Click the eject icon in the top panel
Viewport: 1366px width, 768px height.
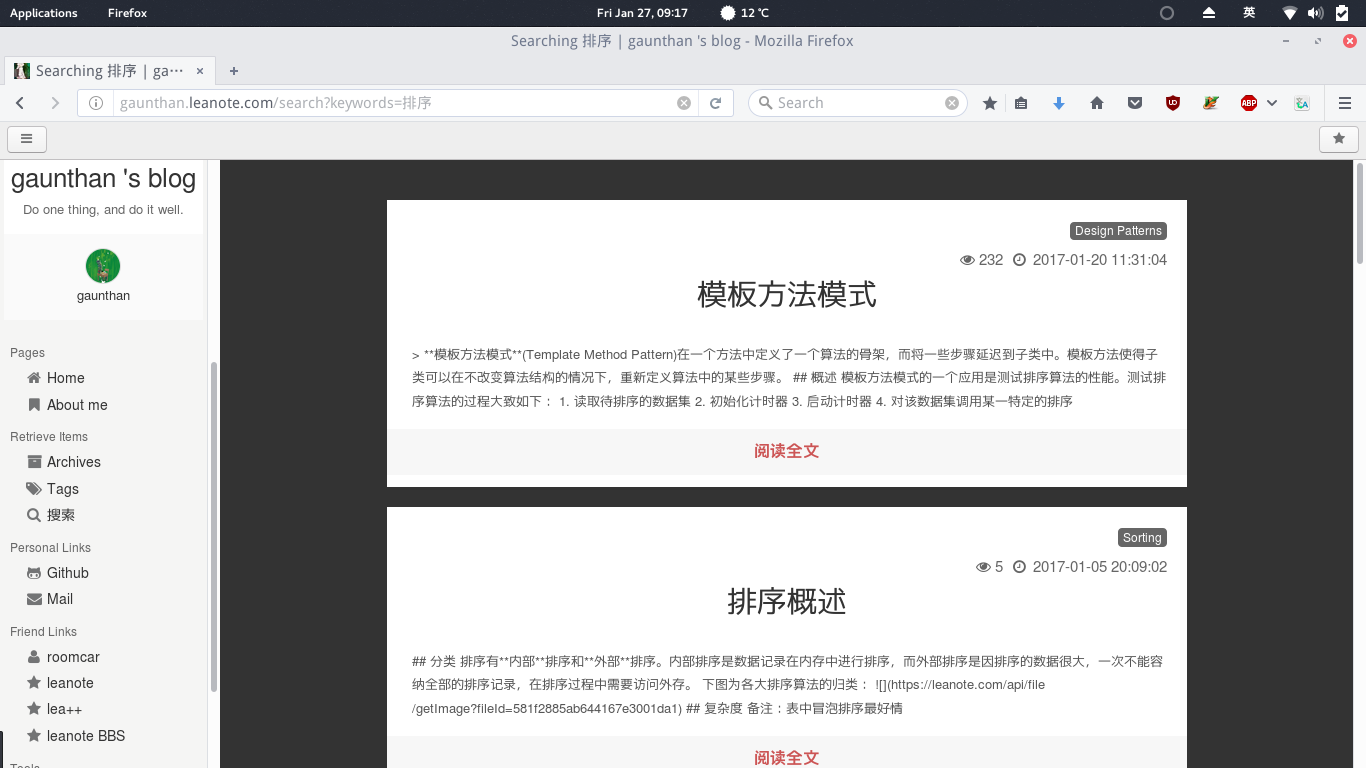(x=1209, y=13)
